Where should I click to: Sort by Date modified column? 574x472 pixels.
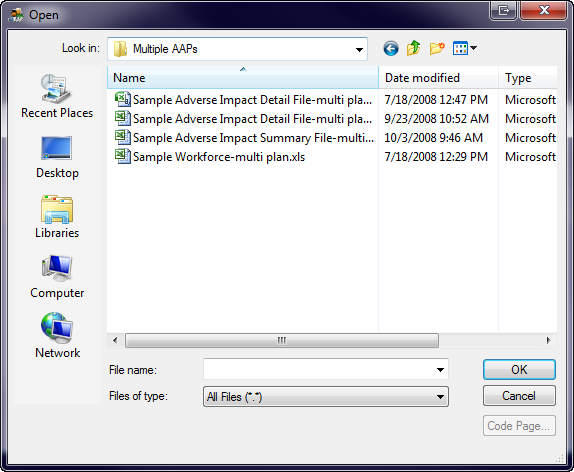(438, 78)
